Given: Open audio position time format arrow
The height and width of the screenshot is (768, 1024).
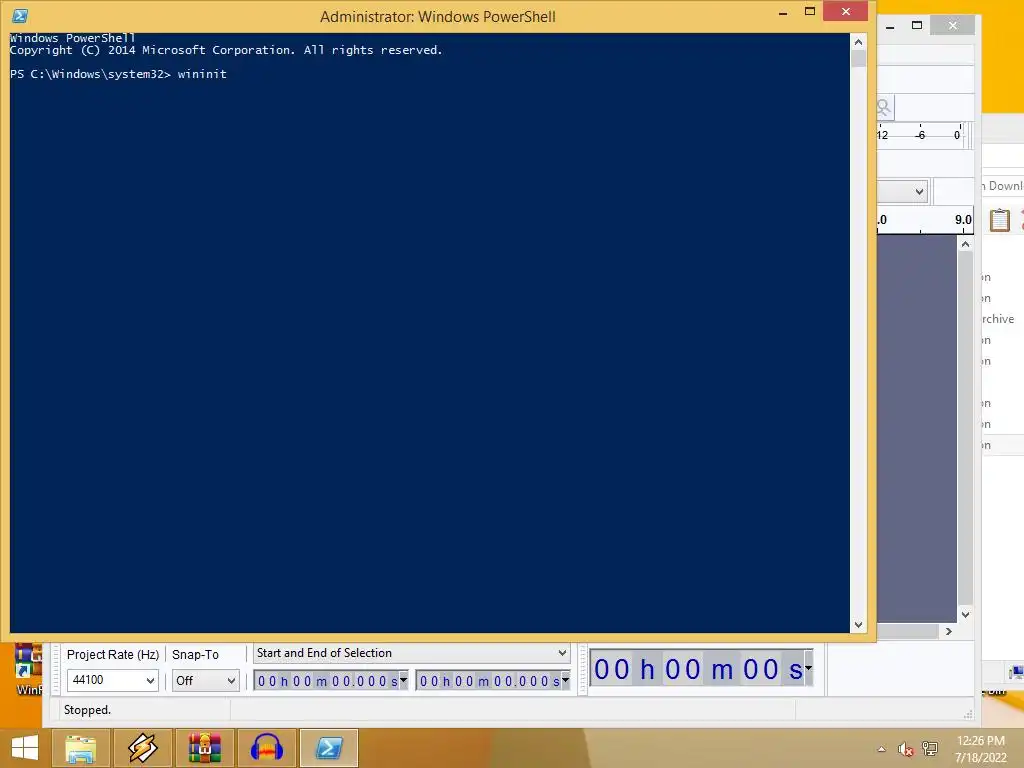Looking at the screenshot, I should (808, 668).
